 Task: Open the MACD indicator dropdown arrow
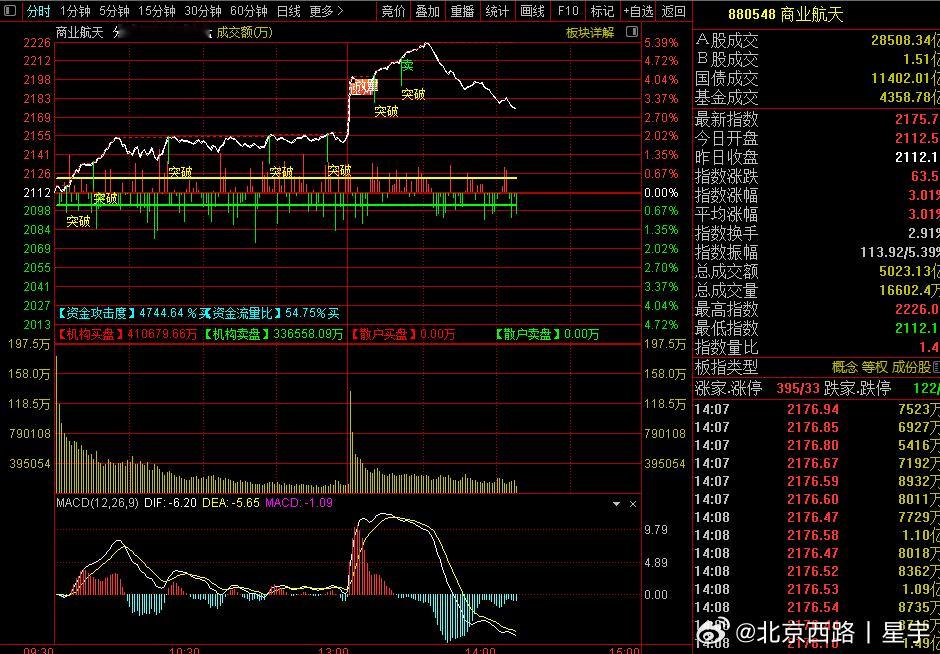616,504
